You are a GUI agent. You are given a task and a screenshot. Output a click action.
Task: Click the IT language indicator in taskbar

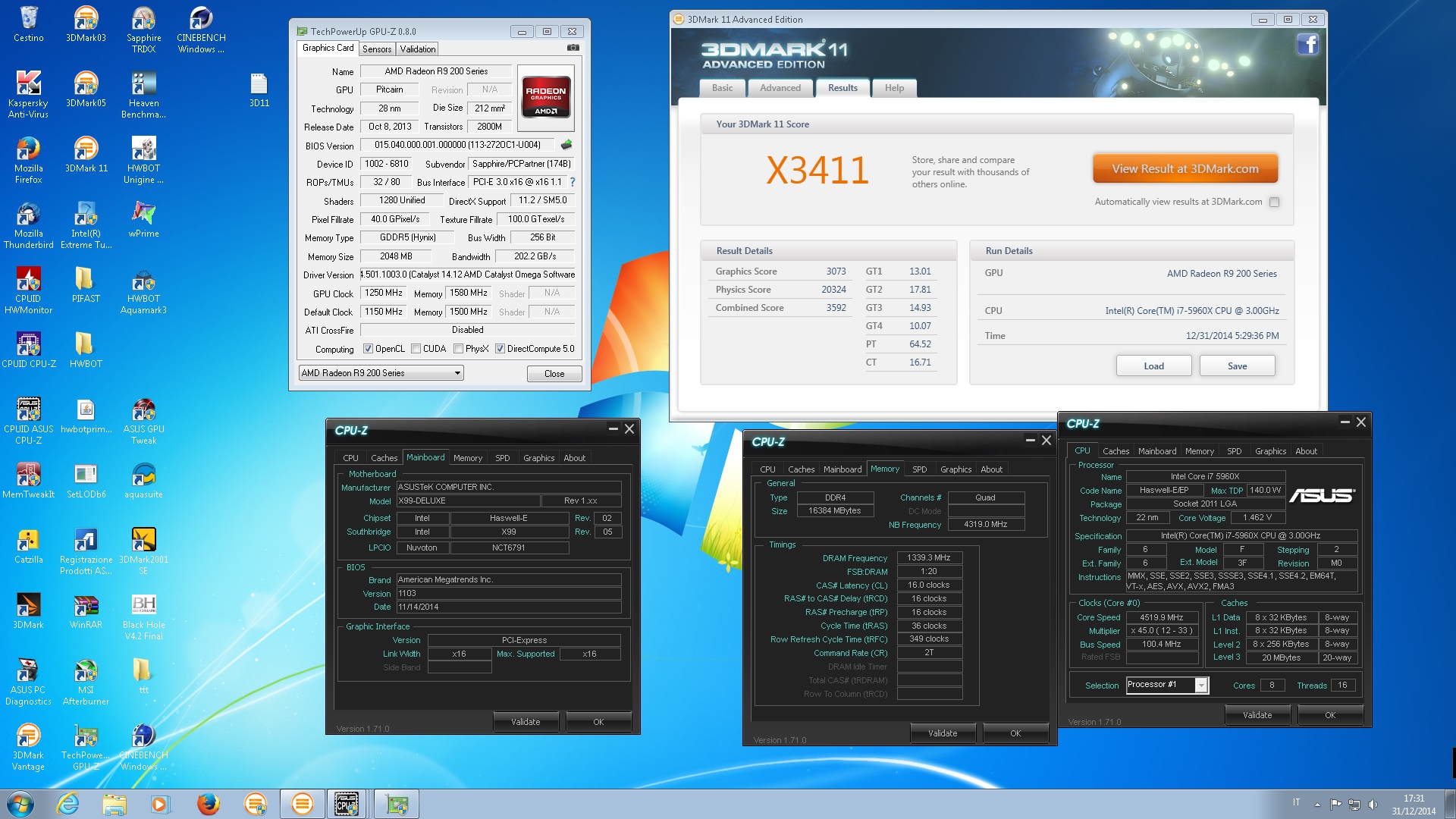[1296, 802]
